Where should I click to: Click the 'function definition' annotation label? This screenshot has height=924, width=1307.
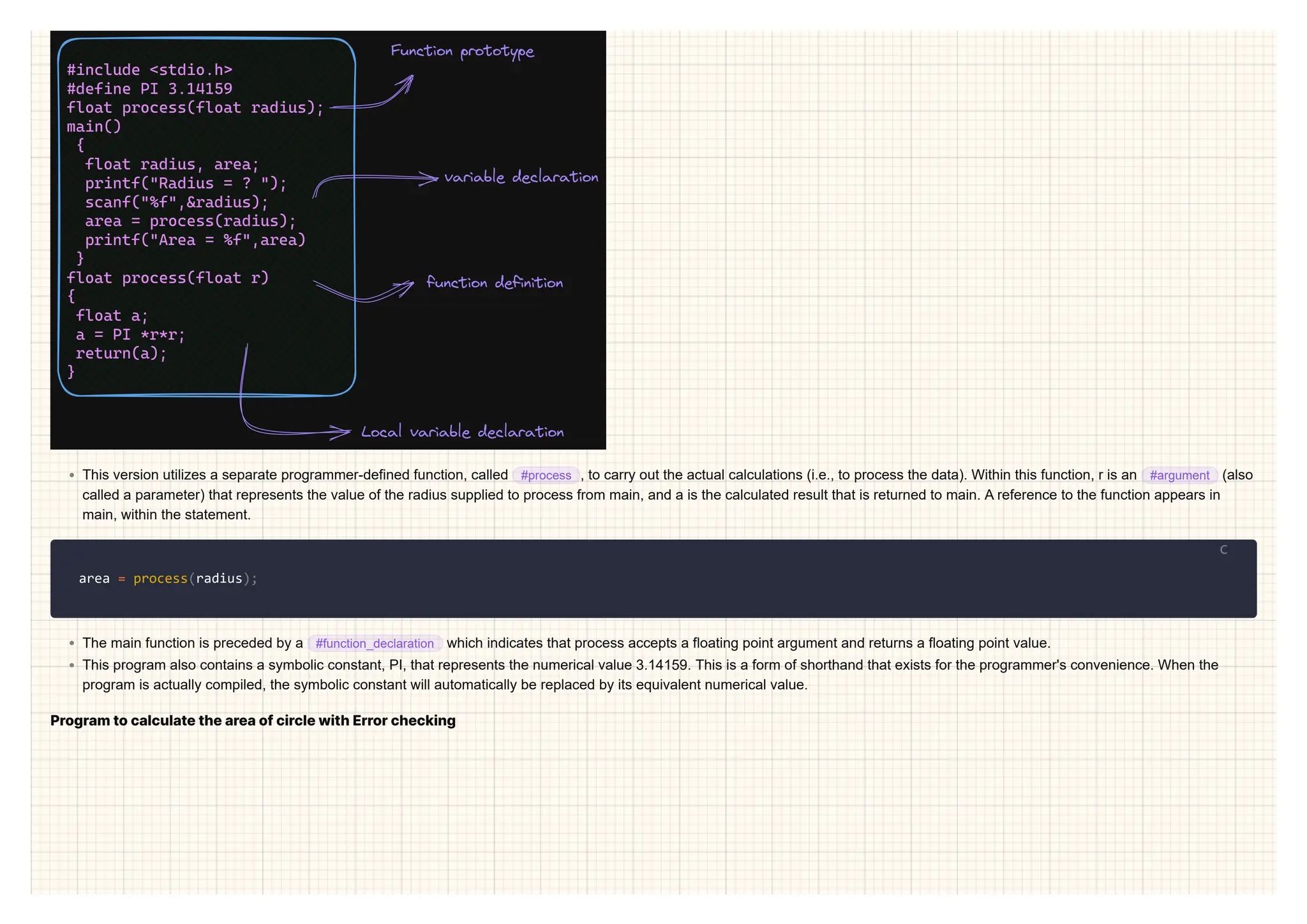(x=495, y=282)
